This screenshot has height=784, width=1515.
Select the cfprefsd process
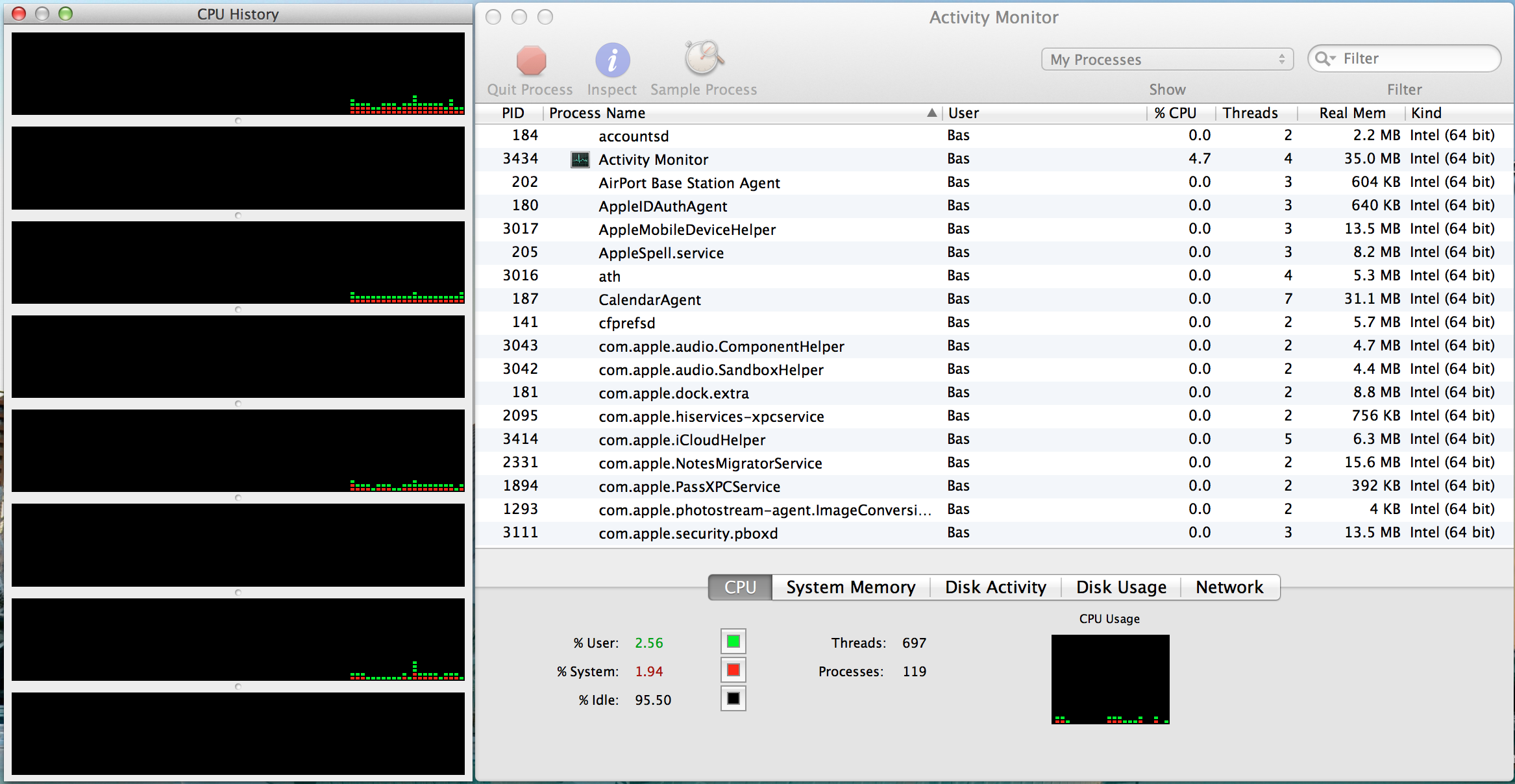(x=994, y=323)
